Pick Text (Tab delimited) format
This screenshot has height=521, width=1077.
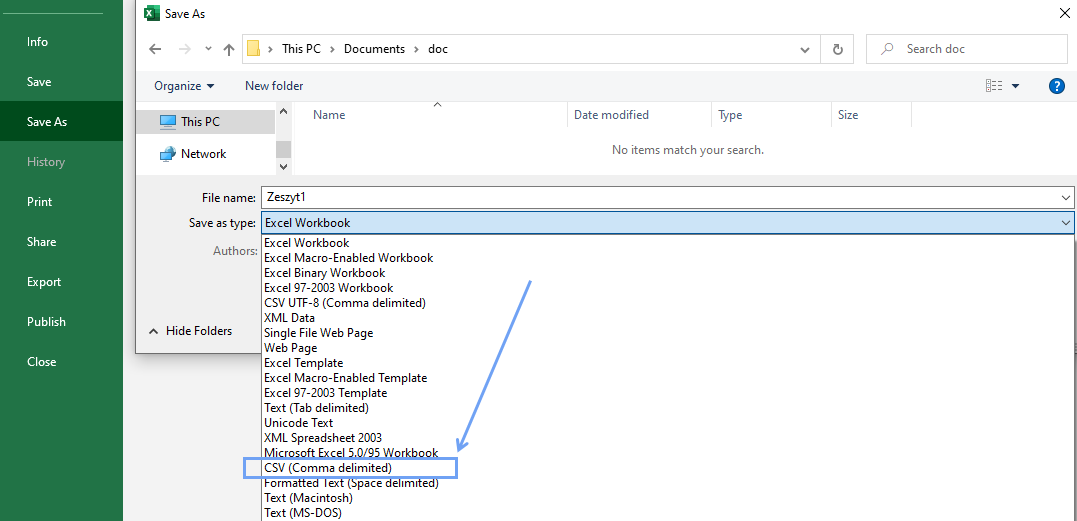click(x=316, y=408)
